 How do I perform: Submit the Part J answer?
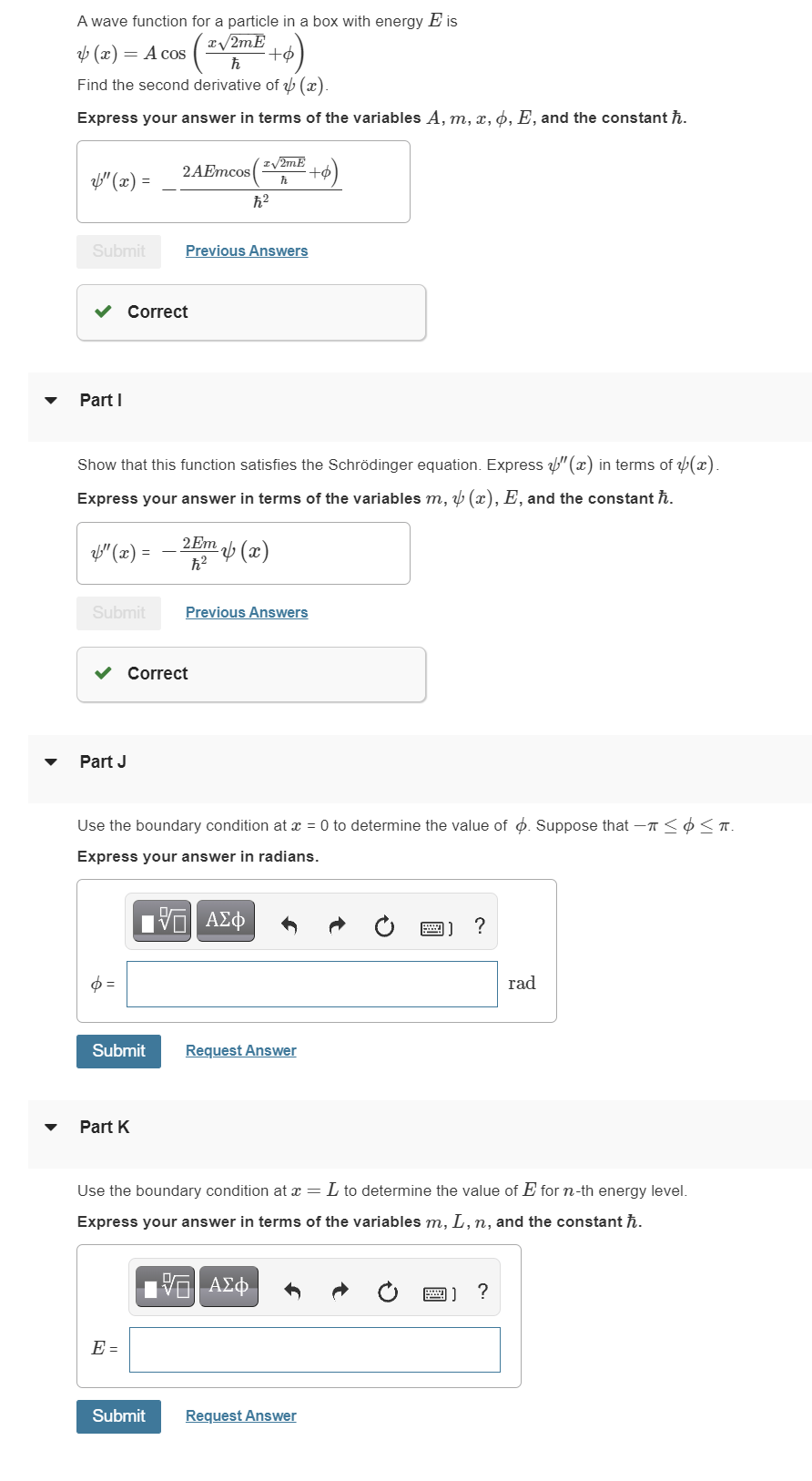[x=118, y=1051]
